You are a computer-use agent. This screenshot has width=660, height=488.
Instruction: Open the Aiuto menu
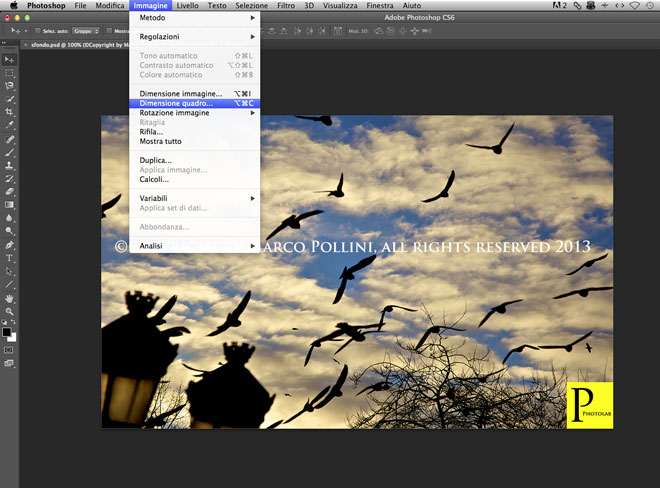(x=412, y=5)
